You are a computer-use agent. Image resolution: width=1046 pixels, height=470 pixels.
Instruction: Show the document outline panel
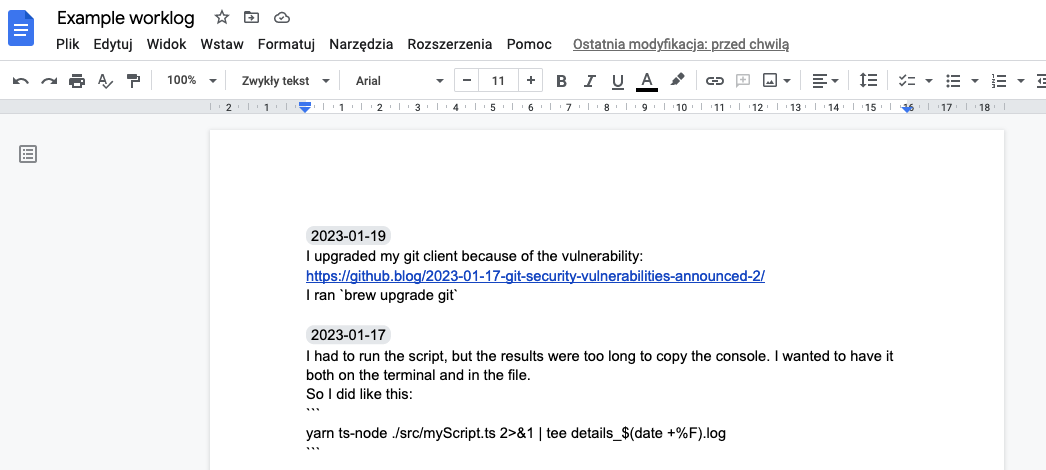(27, 154)
